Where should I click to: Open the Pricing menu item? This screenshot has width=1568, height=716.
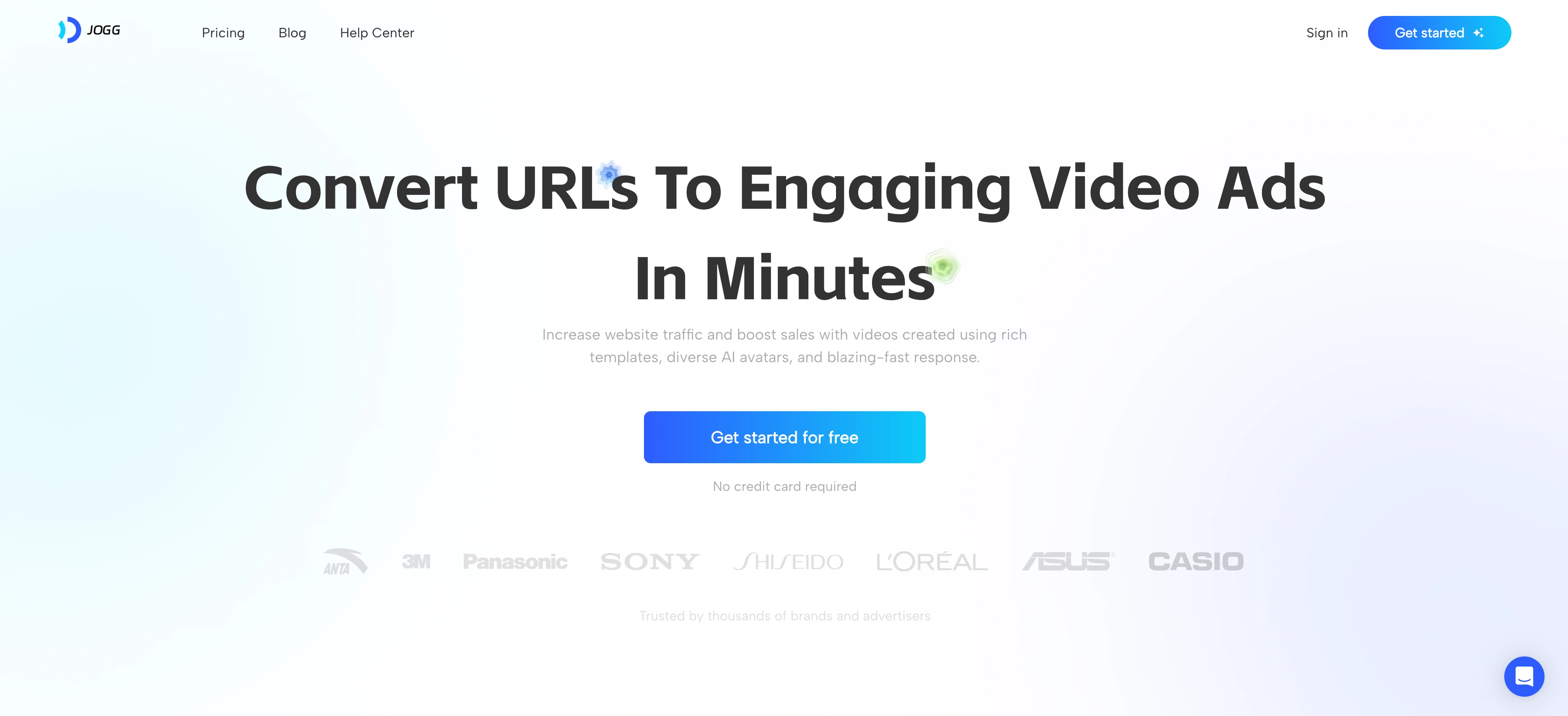pos(223,32)
